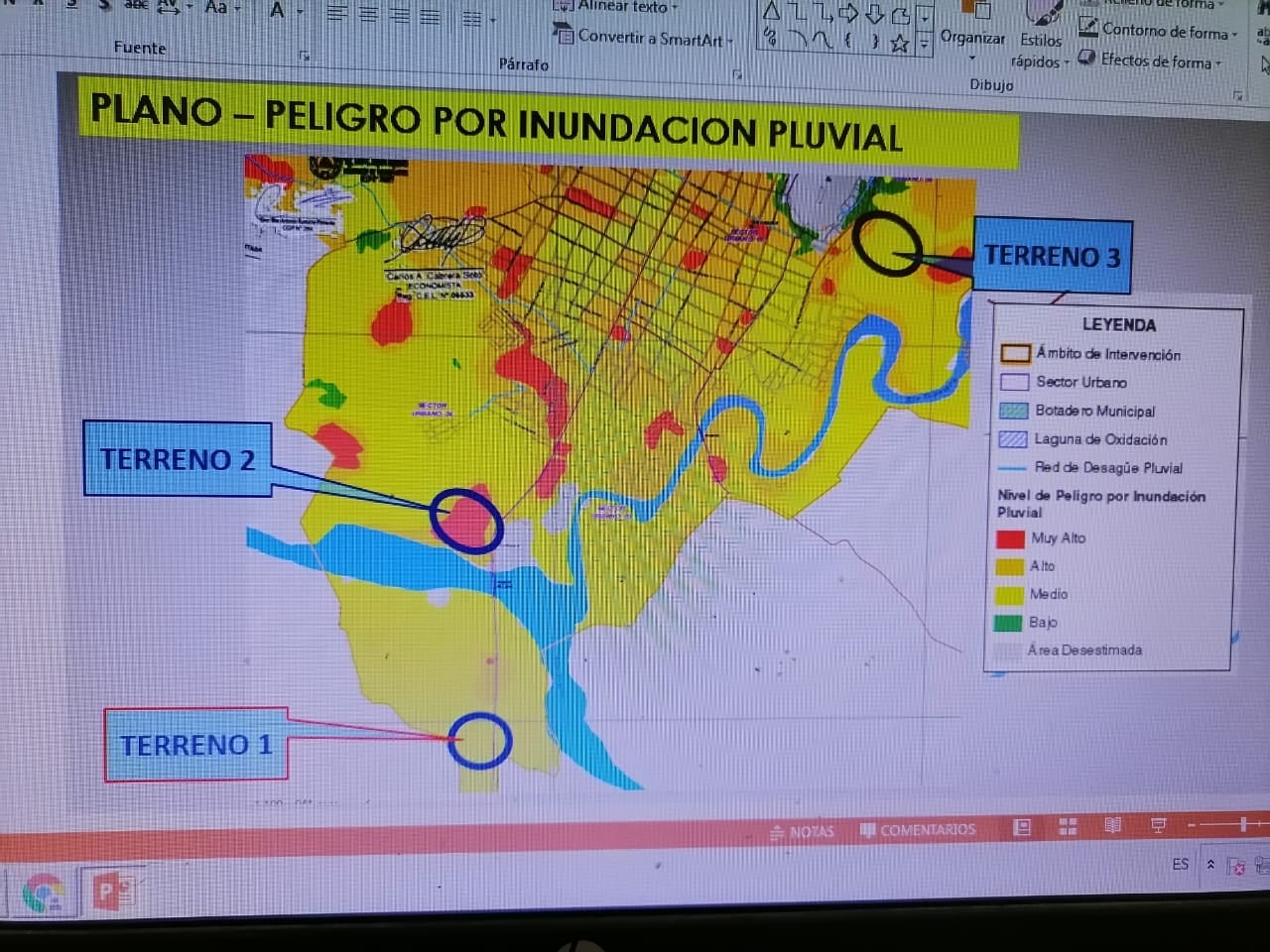
Task: Select the TERRENO 3 callout box
Action: tap(1053, 256)
